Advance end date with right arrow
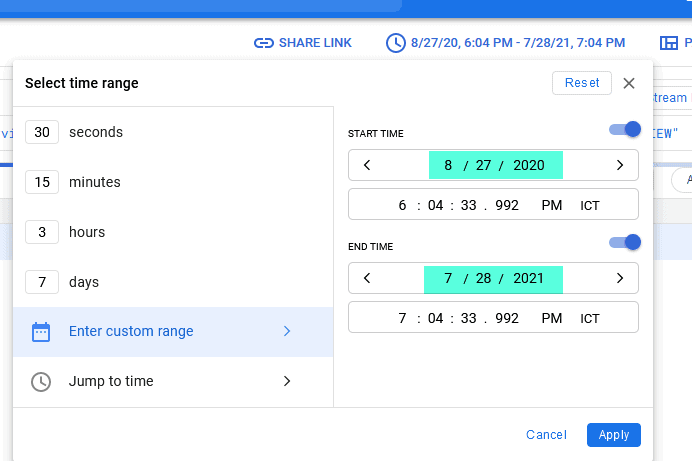This screenshot has height=461, width=692. [620, 278]
